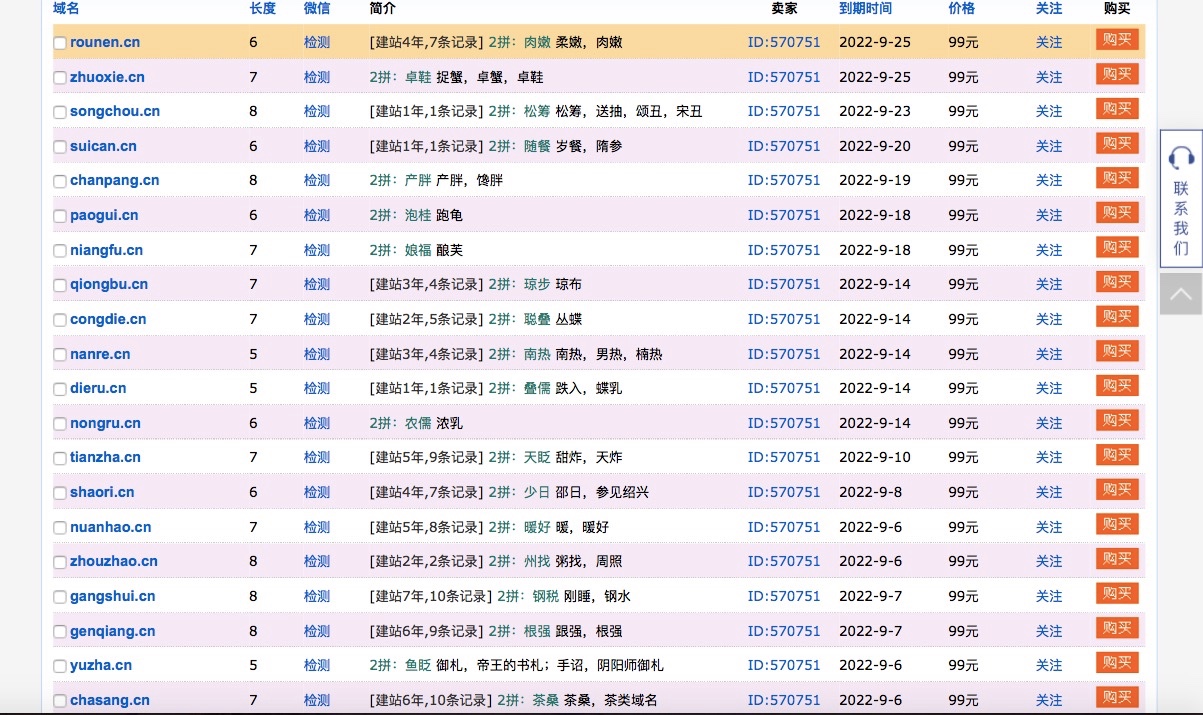1203x715 pixels.
Task: Open seller ID:570751 in qiongbu.cn row
Action: [783, 284]
